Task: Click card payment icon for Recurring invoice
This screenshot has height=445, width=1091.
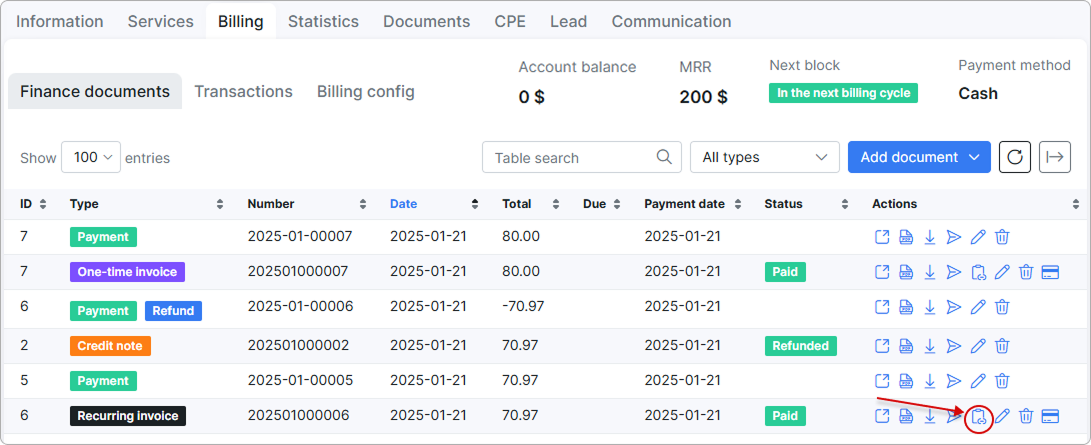Action: (1050, 416)
